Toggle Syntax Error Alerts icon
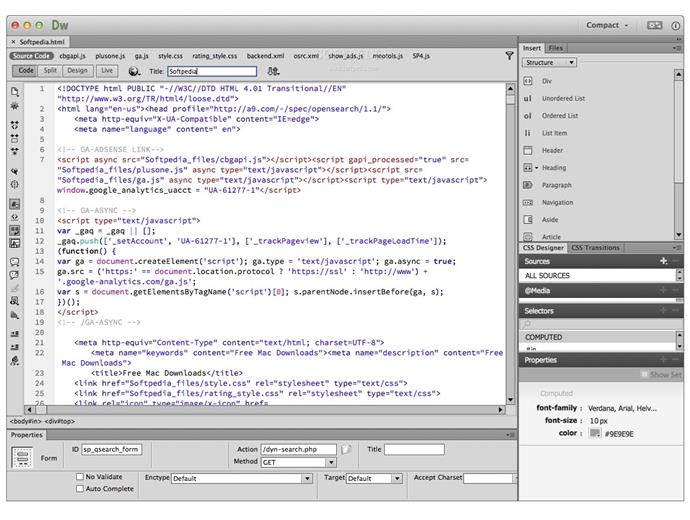 [15, 243]
